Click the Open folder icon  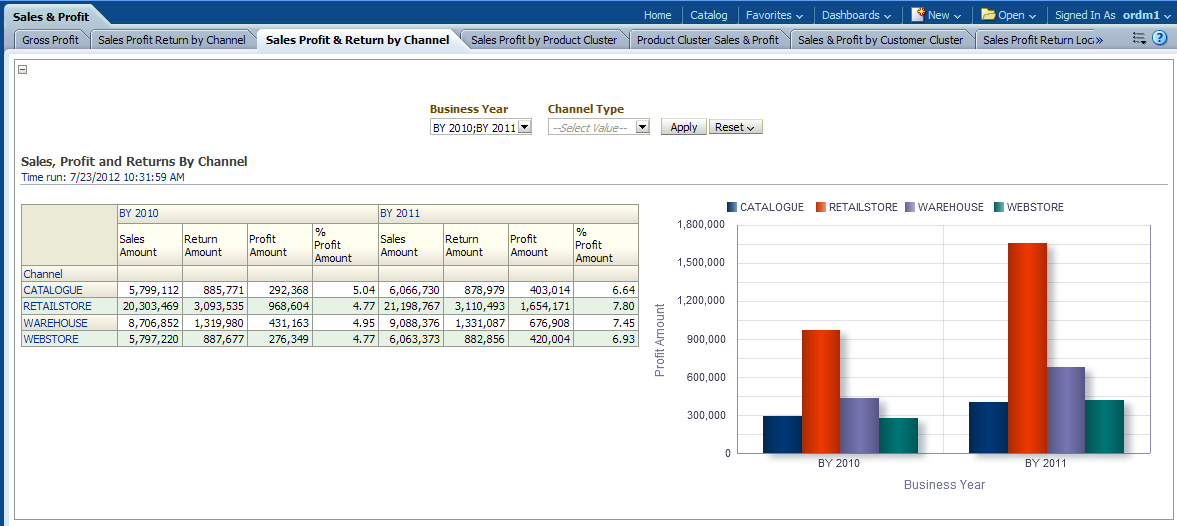tap(988, 15)
